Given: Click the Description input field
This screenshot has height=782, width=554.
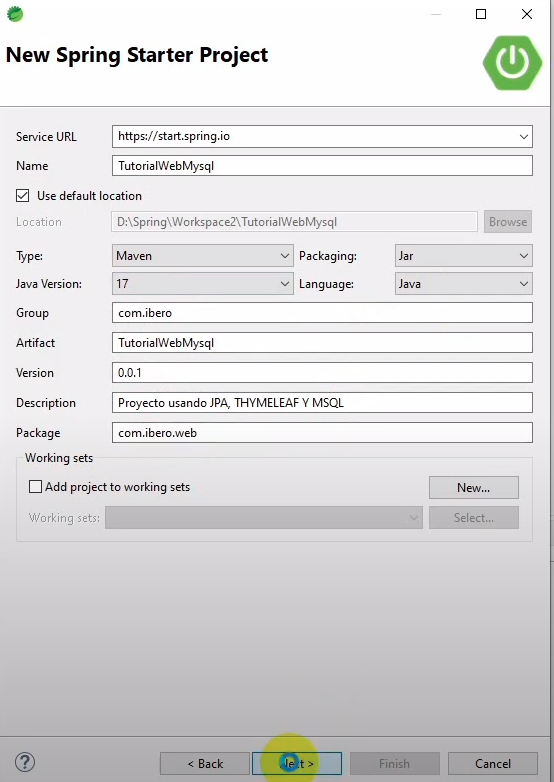Looking at the screenshot, I should 322,402.
